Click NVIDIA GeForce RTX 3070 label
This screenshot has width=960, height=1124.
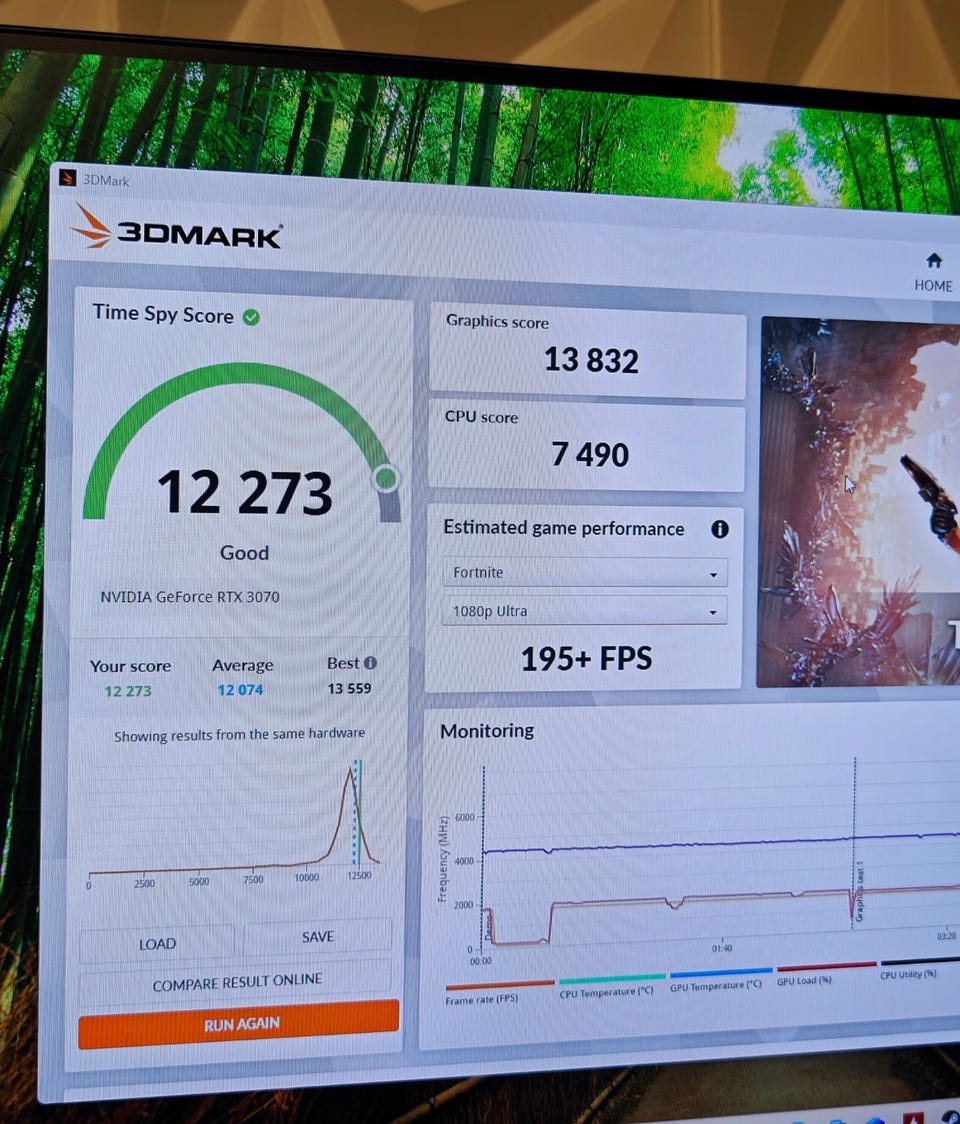(x=190, y=597)
